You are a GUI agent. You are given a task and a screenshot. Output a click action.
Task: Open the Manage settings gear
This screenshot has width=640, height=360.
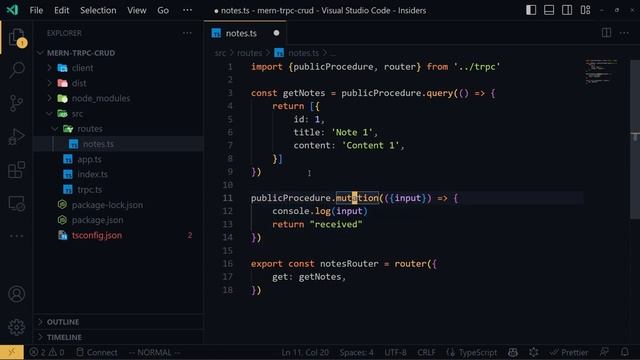point(16,327)
